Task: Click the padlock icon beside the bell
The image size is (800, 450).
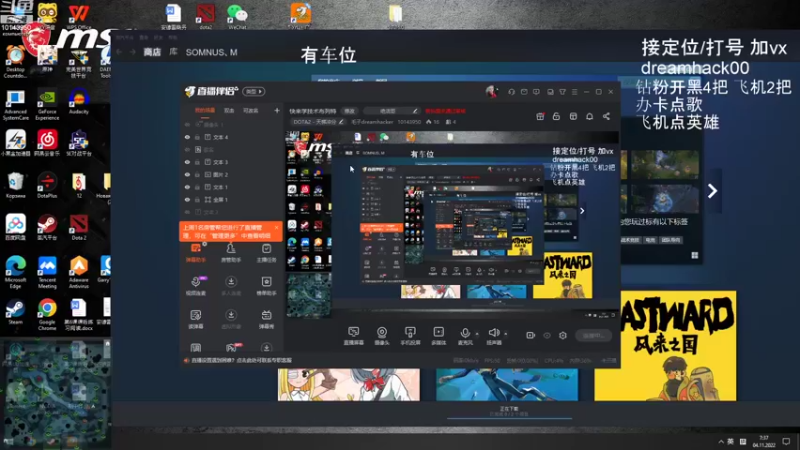Action: (557, 116)
